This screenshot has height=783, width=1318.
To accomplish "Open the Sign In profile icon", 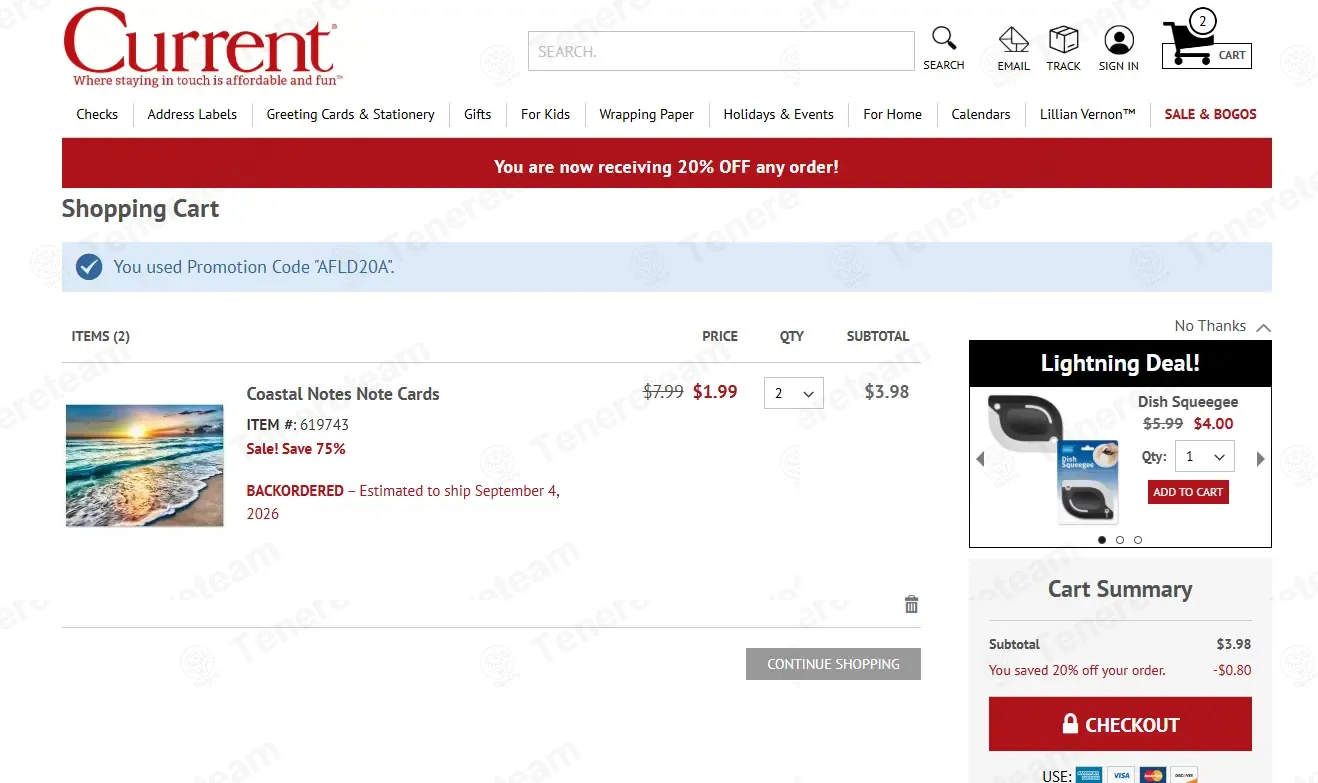I will (1118, 40).
